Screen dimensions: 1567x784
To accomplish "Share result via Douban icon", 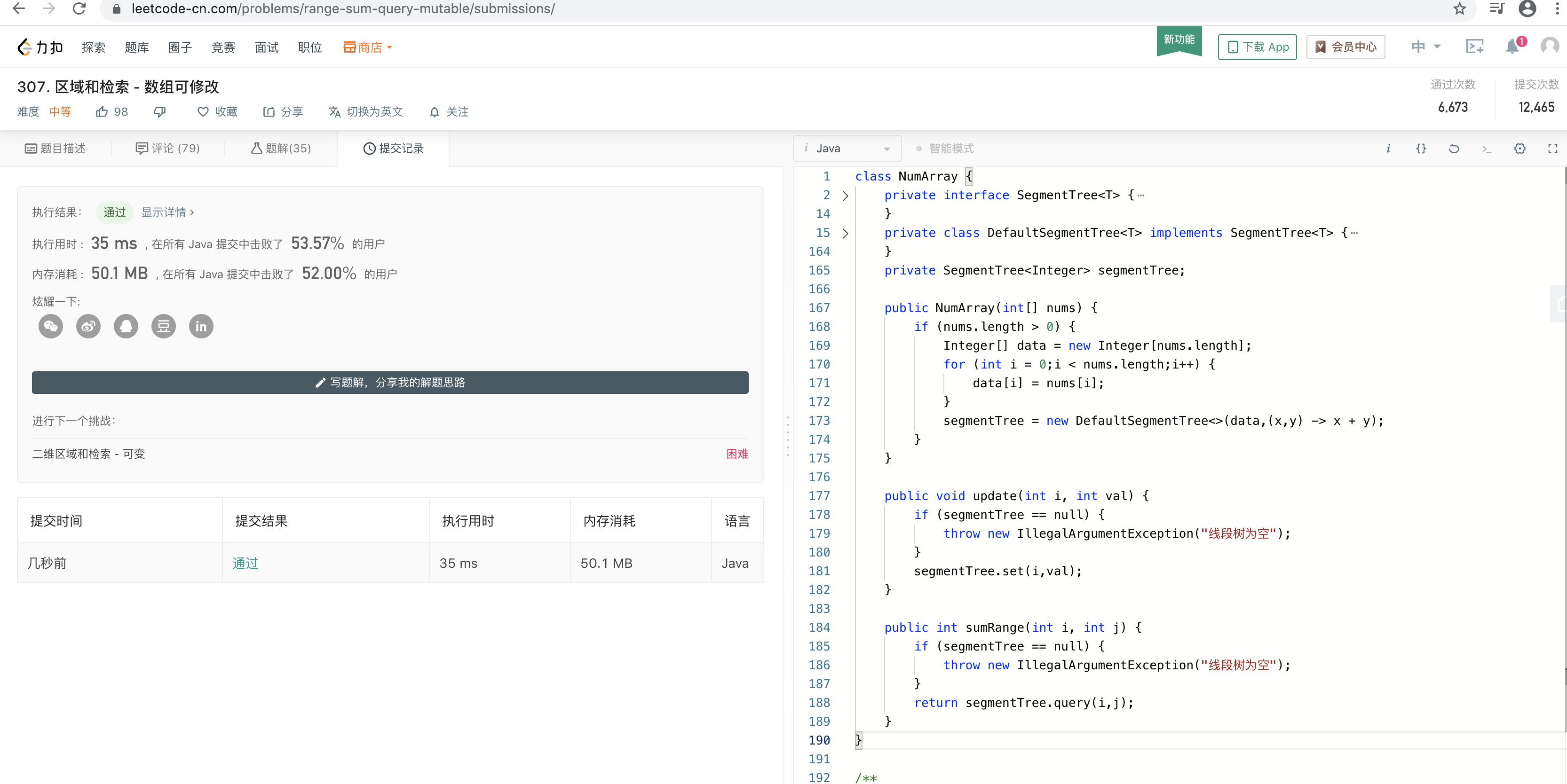I will pos(164,326).
